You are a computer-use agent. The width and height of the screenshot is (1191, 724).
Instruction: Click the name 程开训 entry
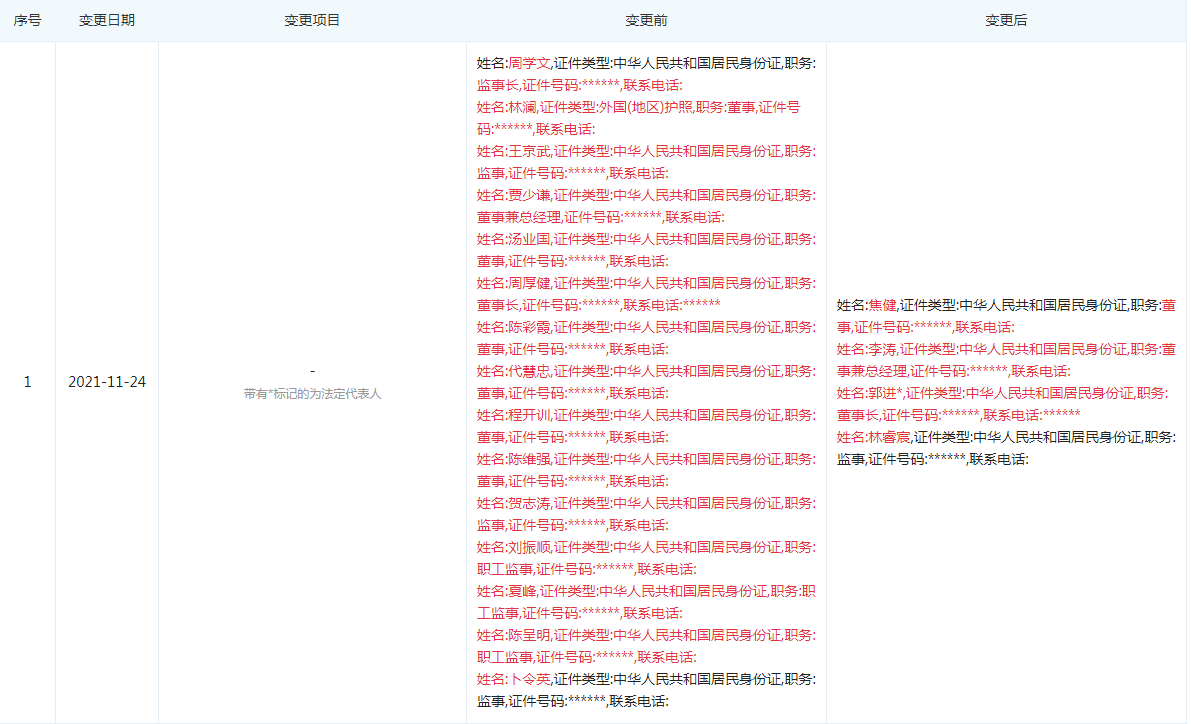click(x=529, y=416)
